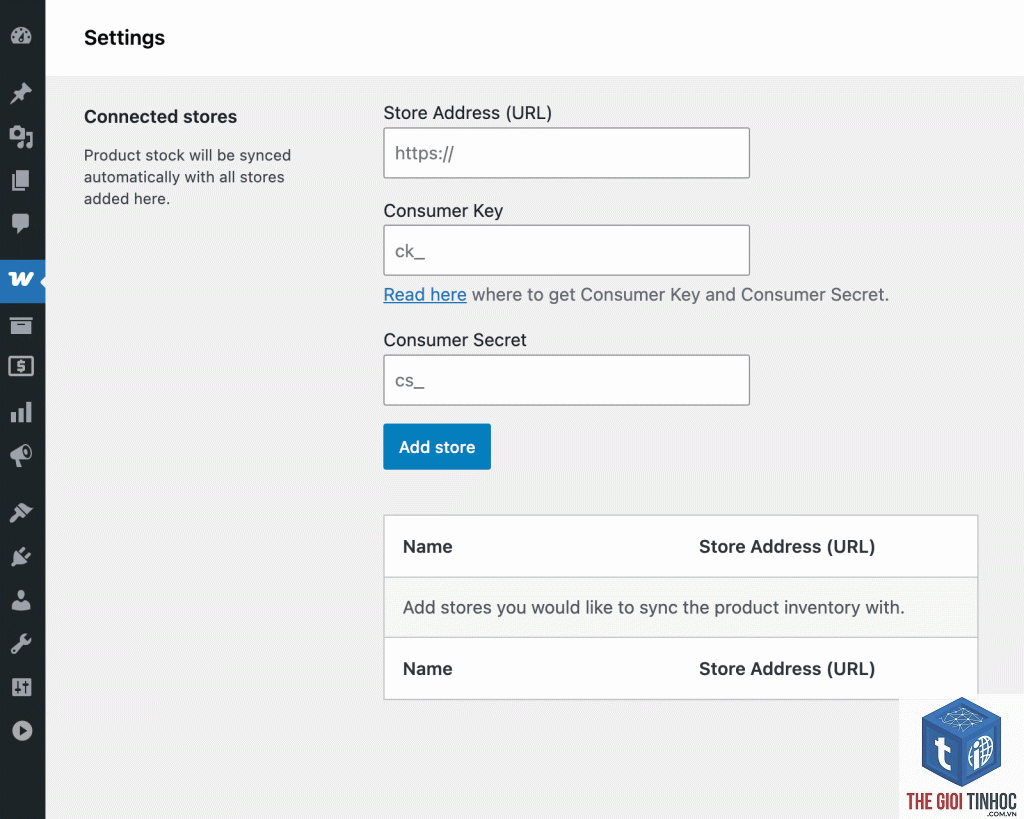Focus the Consumer Key input field
This screenshot has height=819, width=1024.
[566, 251]
